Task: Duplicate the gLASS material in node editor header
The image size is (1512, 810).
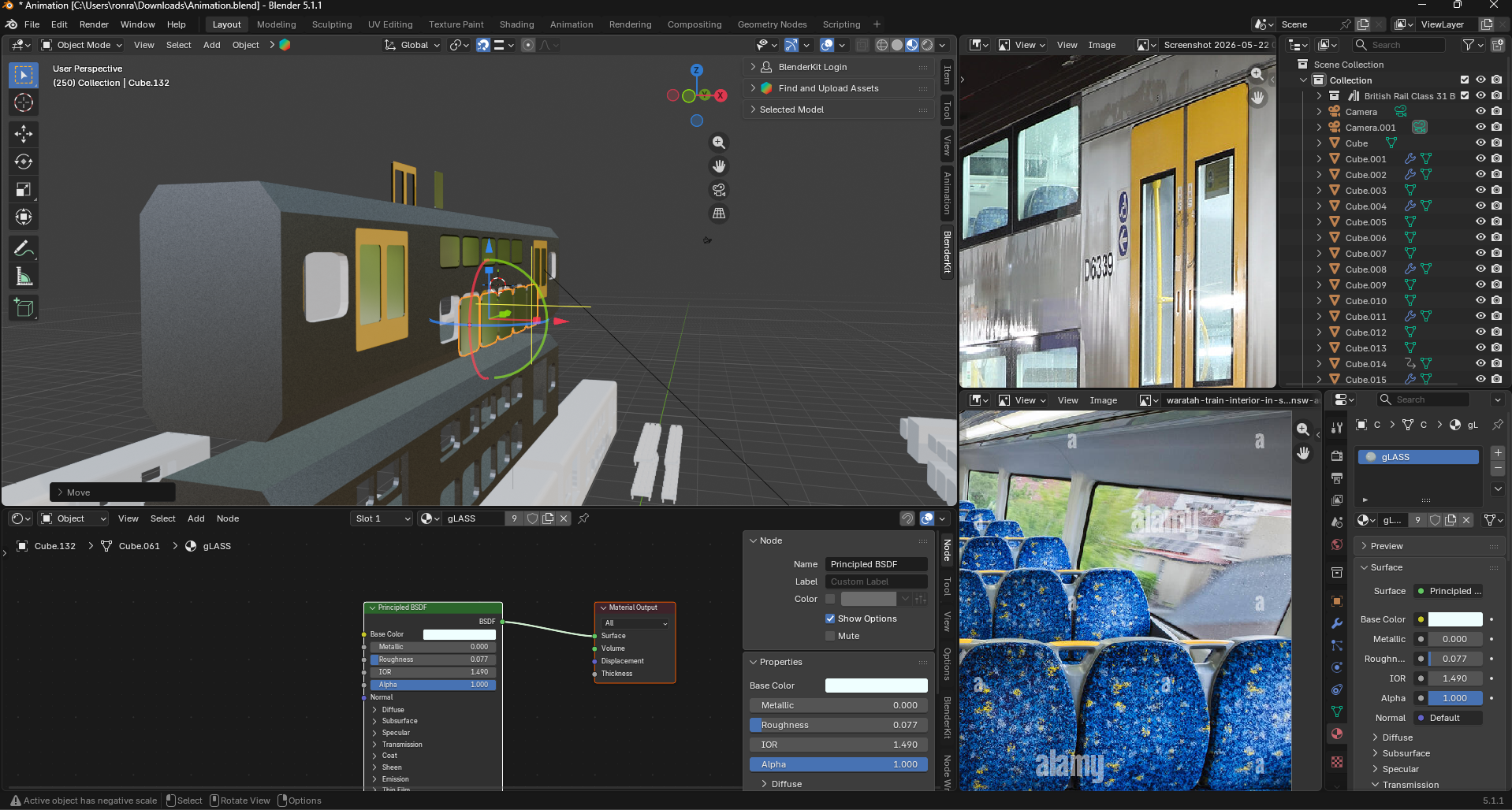Action: [x=548, y=518]
